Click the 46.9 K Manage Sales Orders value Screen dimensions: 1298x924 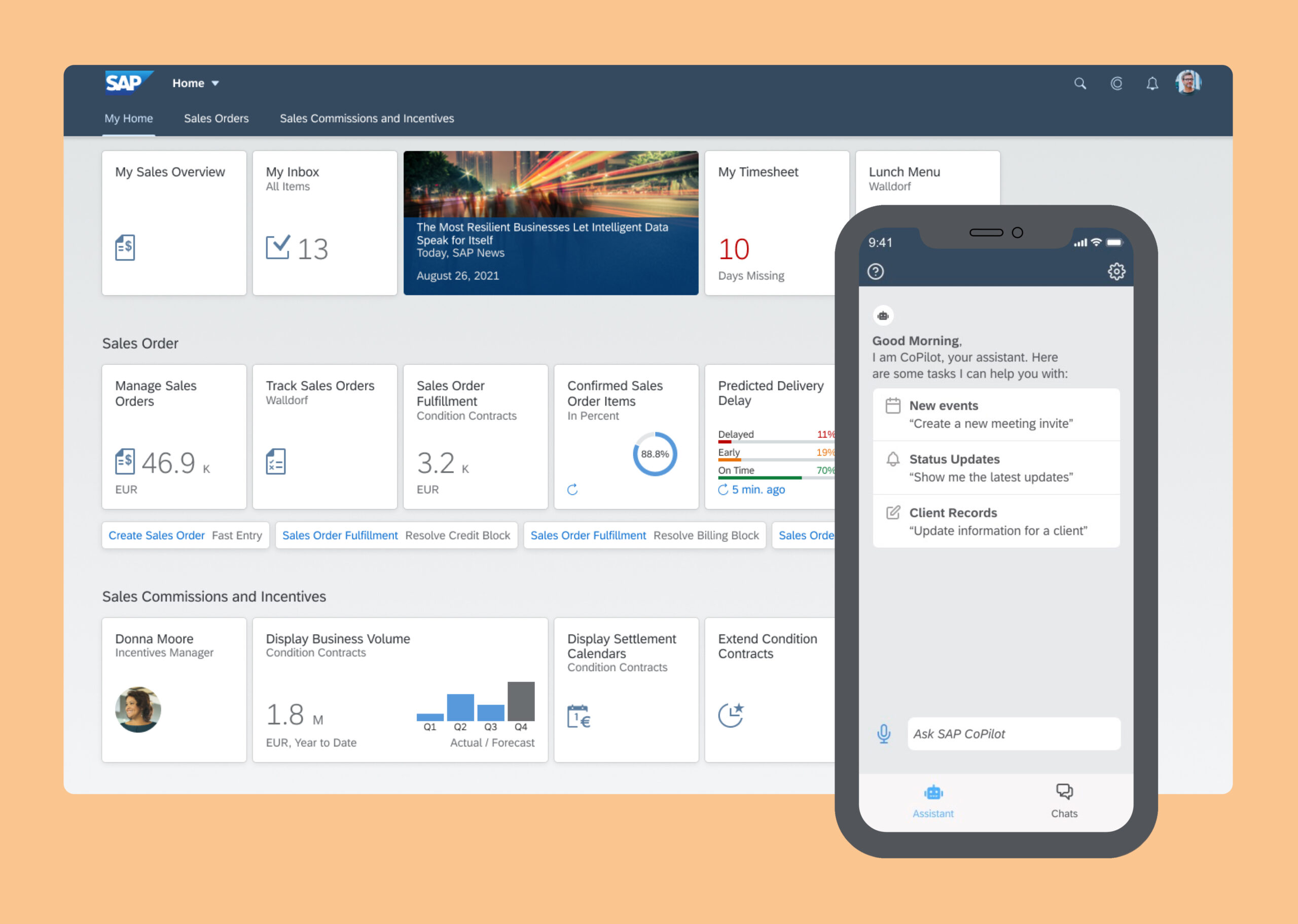(x=175, y=463)
